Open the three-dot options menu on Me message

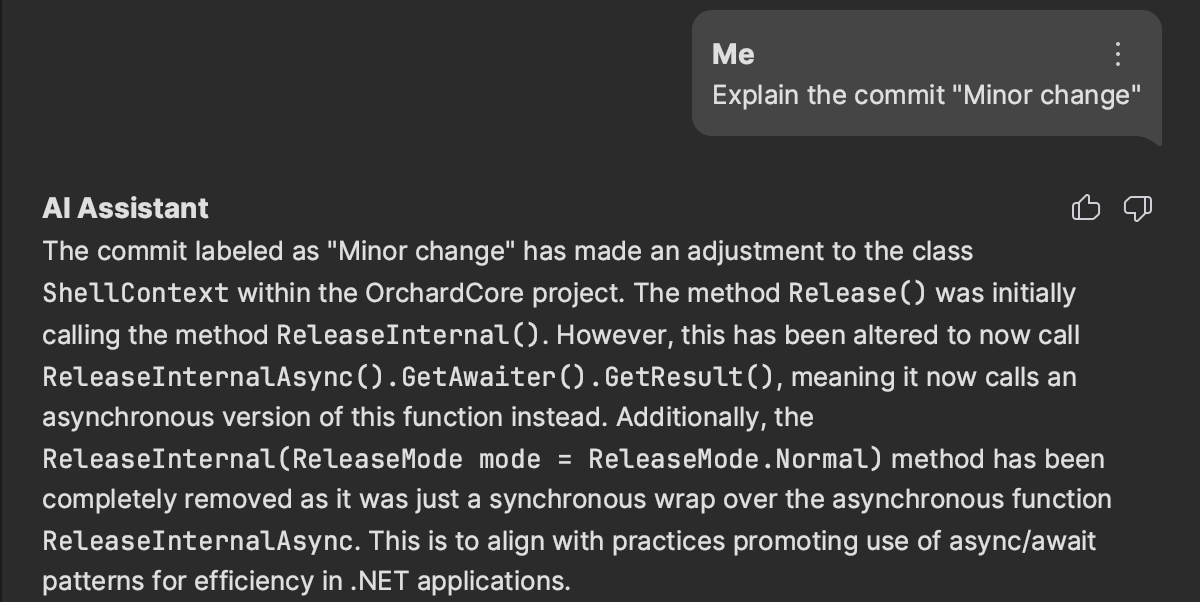(1118, 54)
